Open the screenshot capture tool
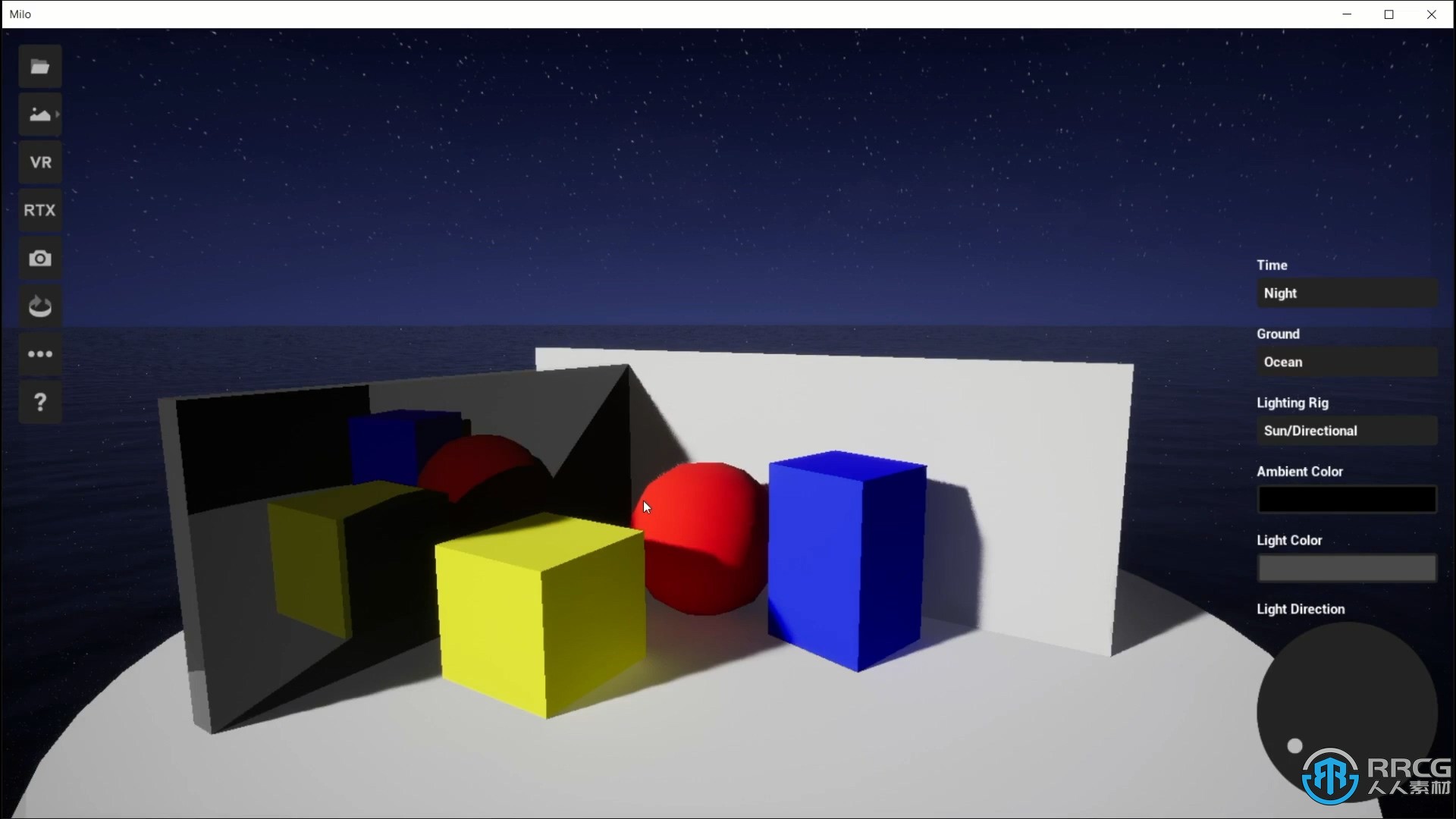The width and height of the screenshot is (1456, 819). click(40, 258)
